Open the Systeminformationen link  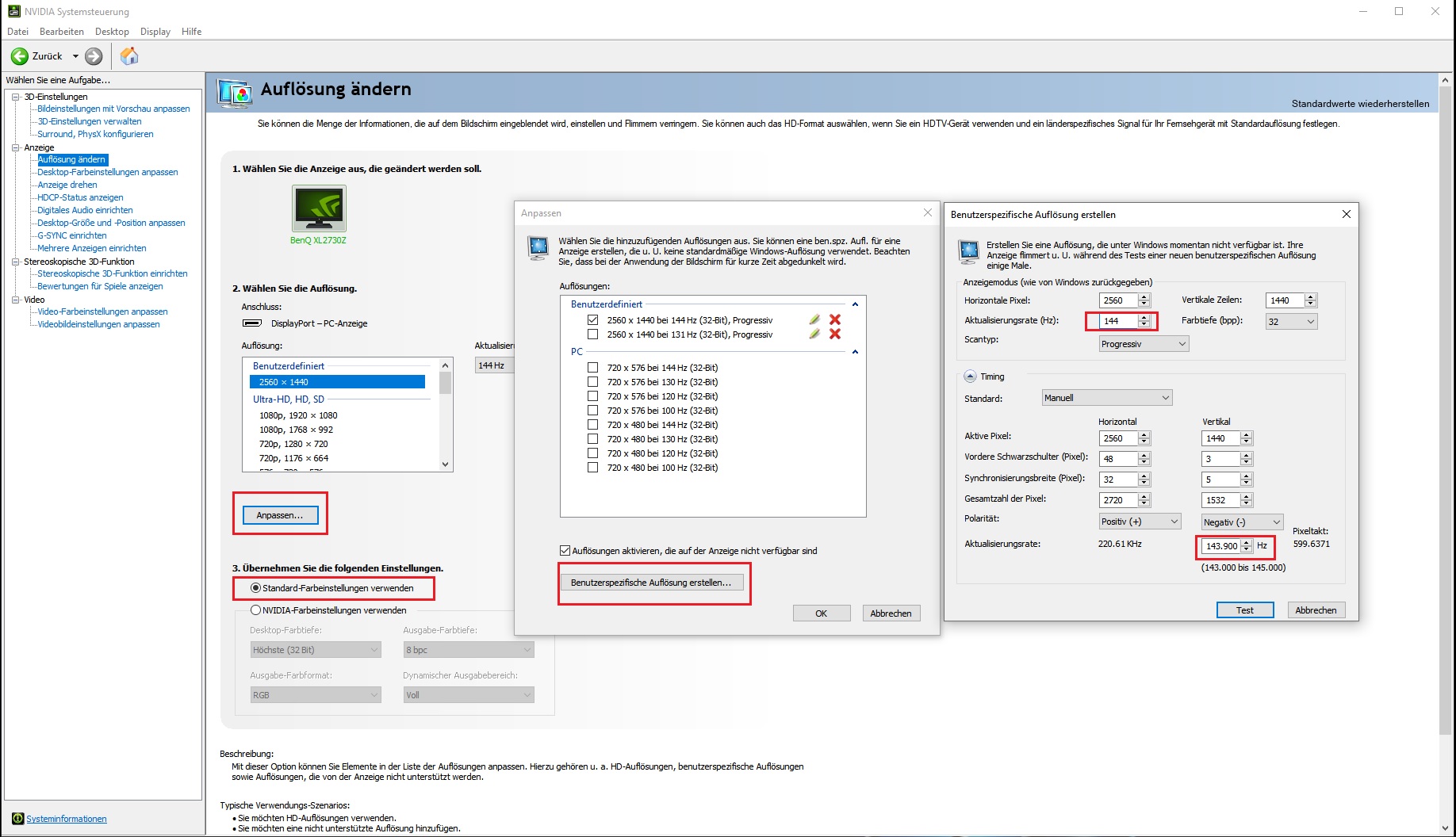pos(67,819)
